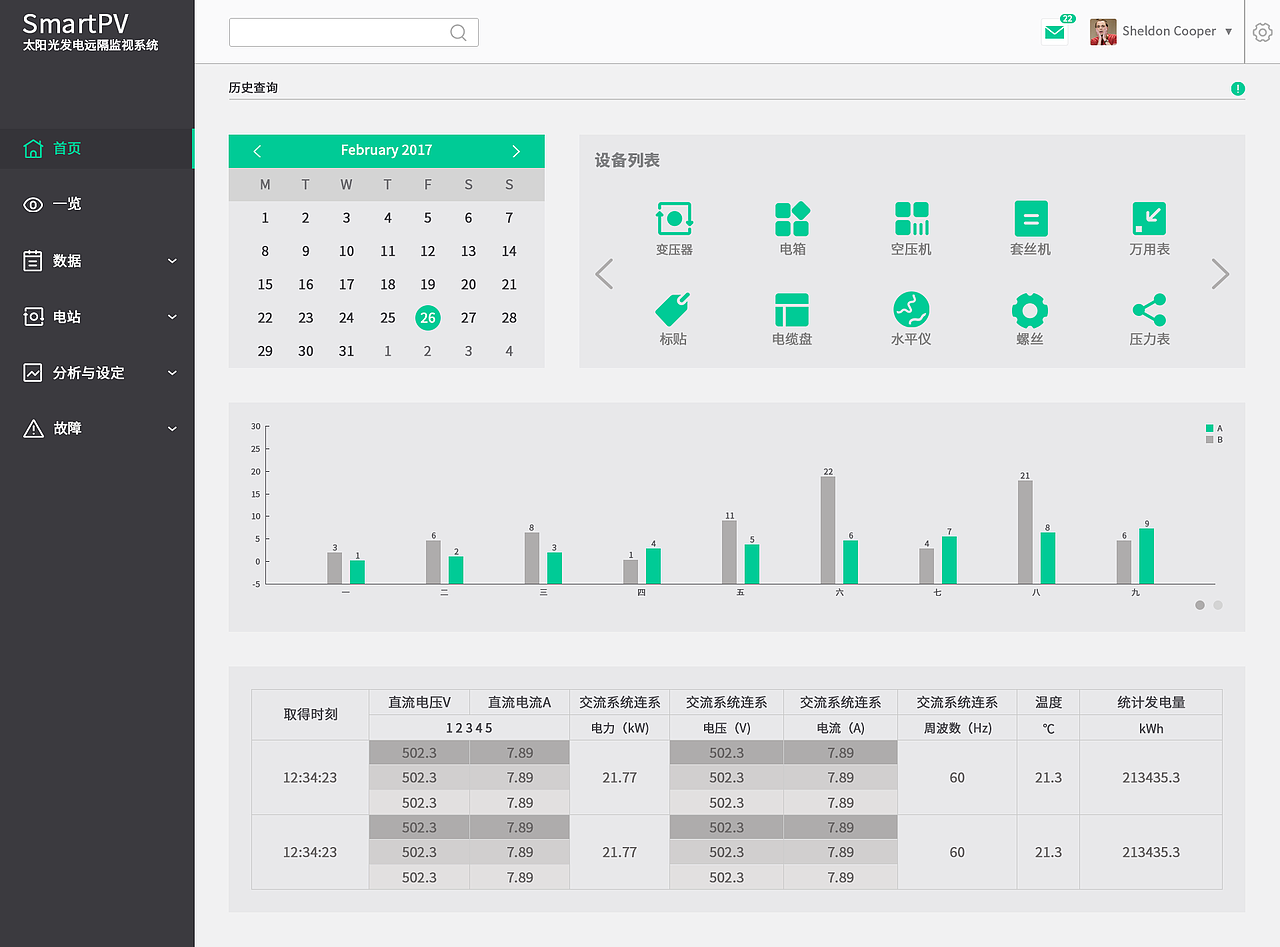
Task: Click the 电站 station icon in the sidebar
Action: 33,316
